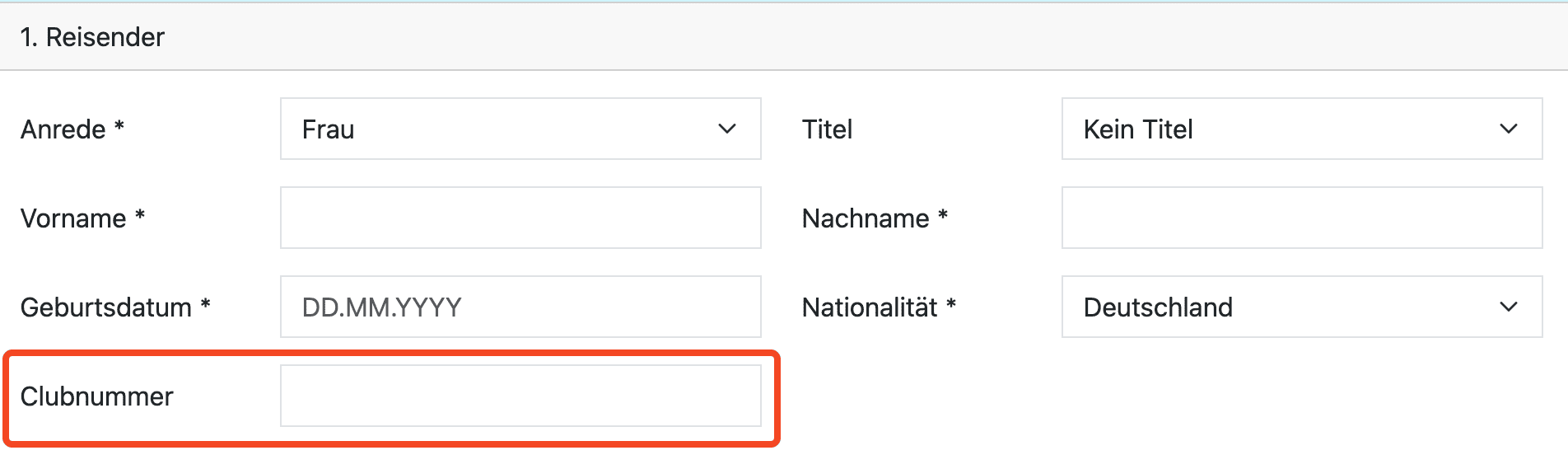Open the Deutschland nationality dropdown
The width and height of the screenshot is (1568, 455).
1285,307
